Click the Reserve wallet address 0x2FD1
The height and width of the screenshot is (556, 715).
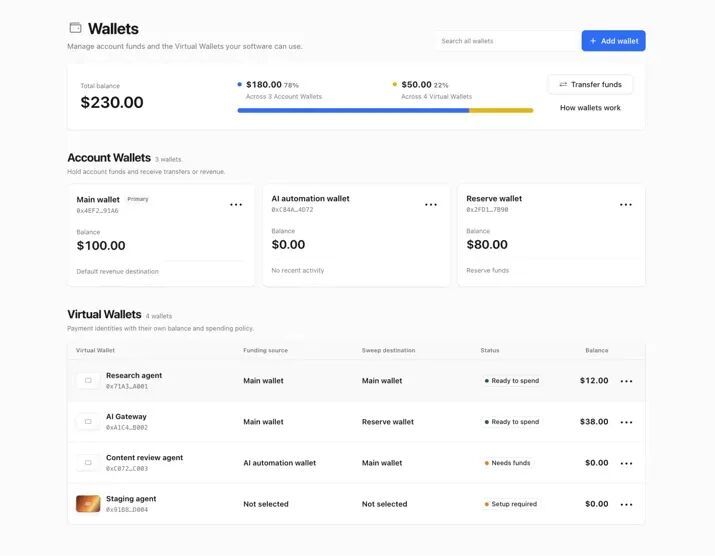[x=487, y=210]
